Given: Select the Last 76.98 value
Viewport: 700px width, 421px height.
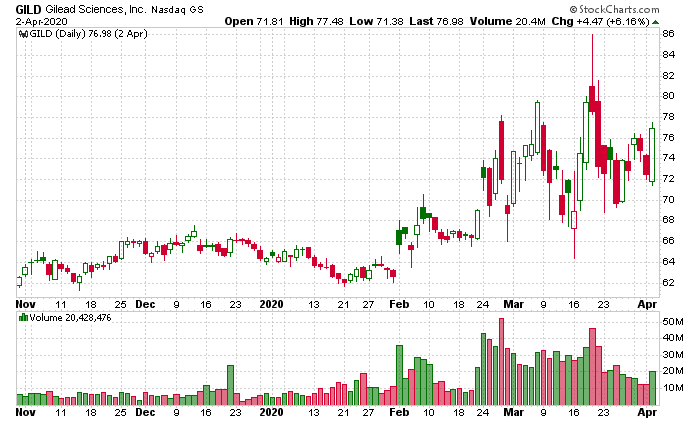Looking at the screenshot, I should pos(436,21).
